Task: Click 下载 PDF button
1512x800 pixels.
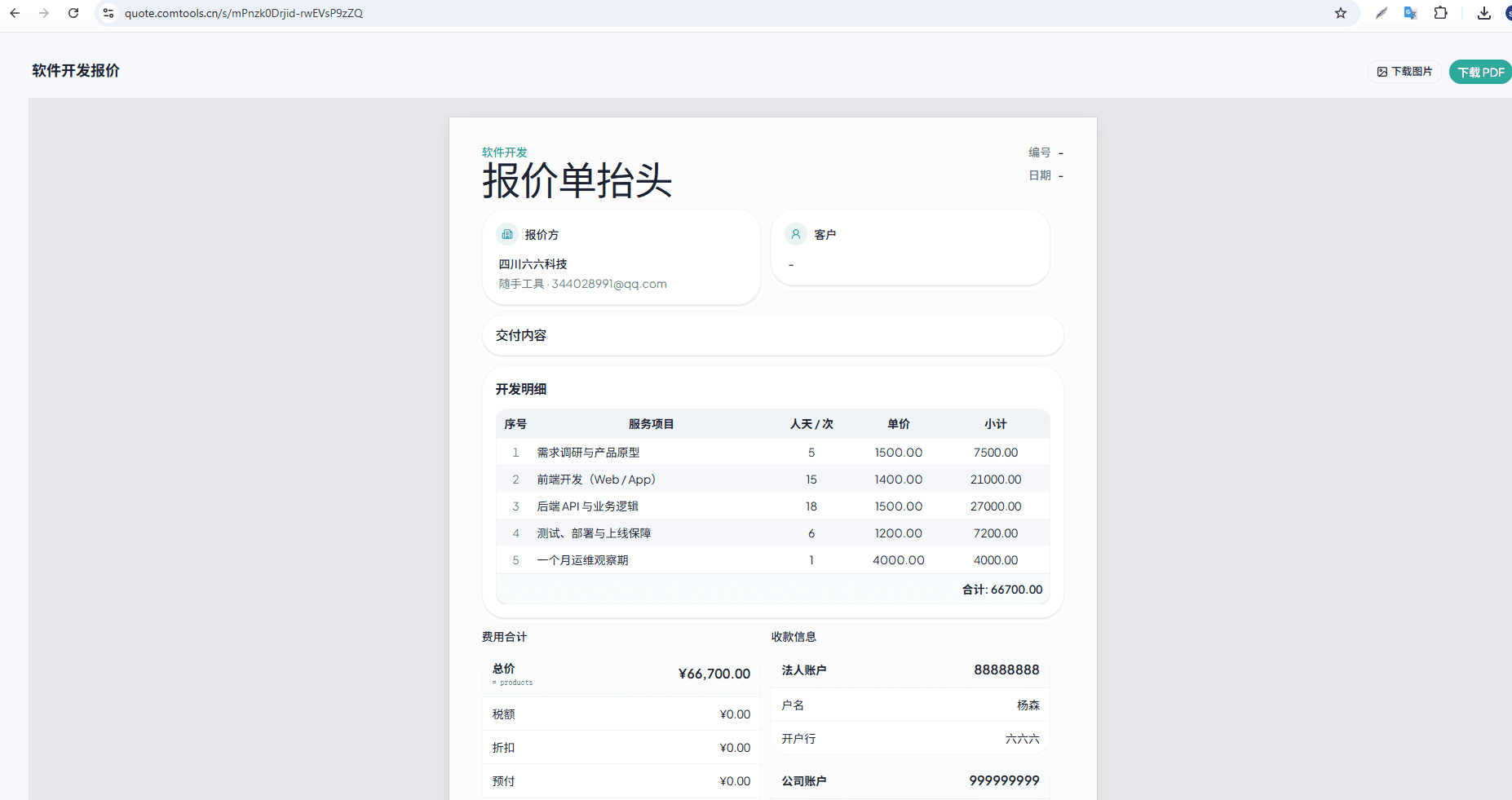Action: [1480, 72]
